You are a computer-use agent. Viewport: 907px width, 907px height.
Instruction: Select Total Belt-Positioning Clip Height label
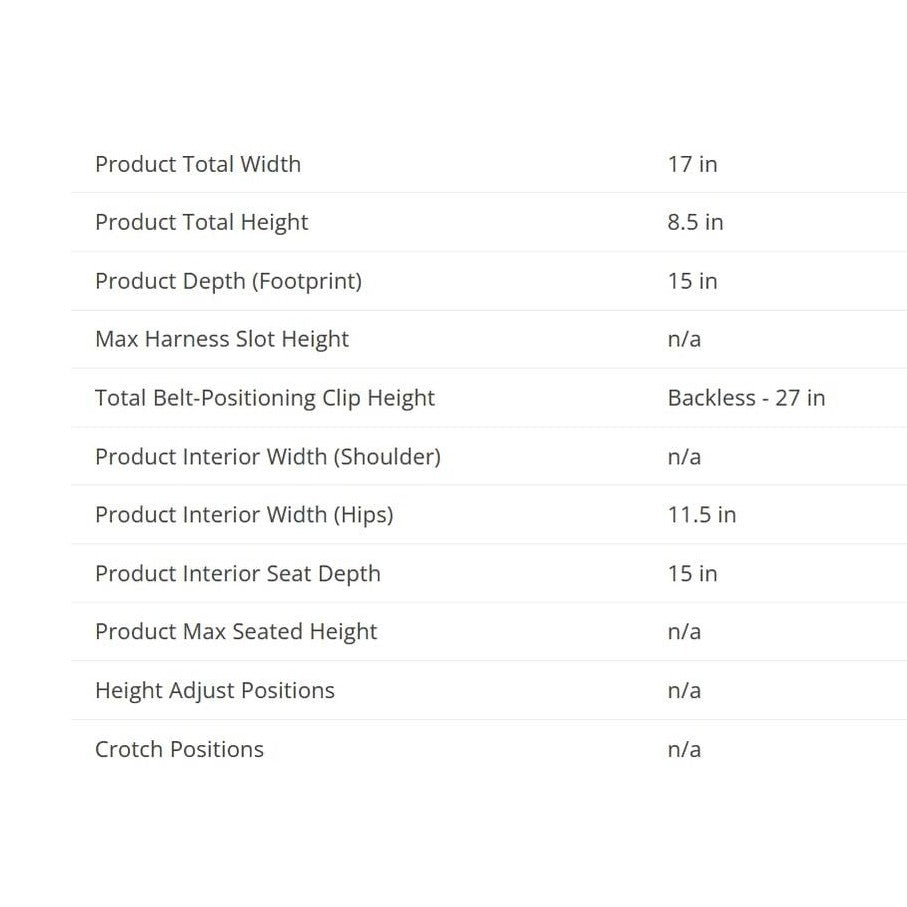265,399
